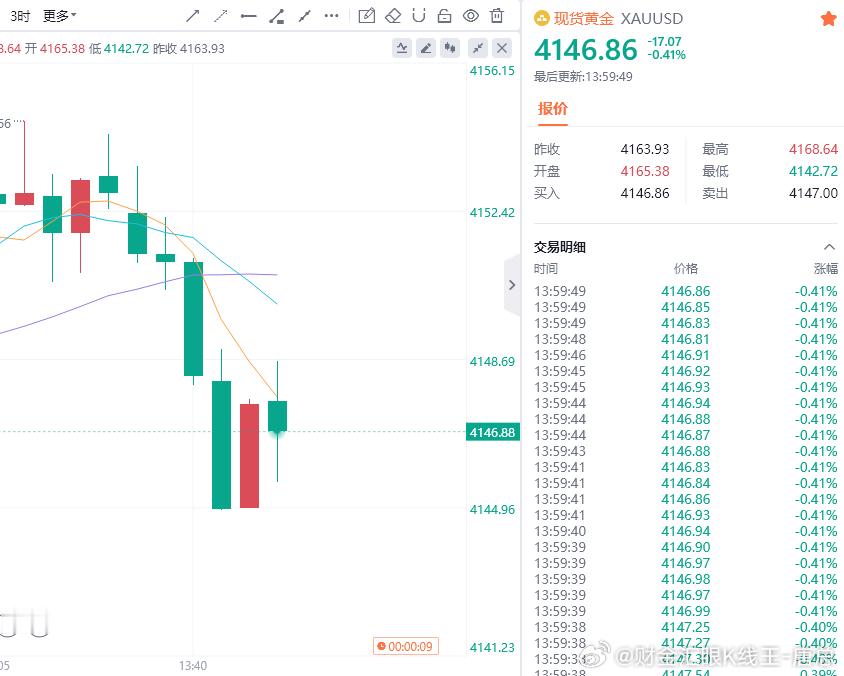Toggle drawings visibility with the eye icon

click(470, 15)
